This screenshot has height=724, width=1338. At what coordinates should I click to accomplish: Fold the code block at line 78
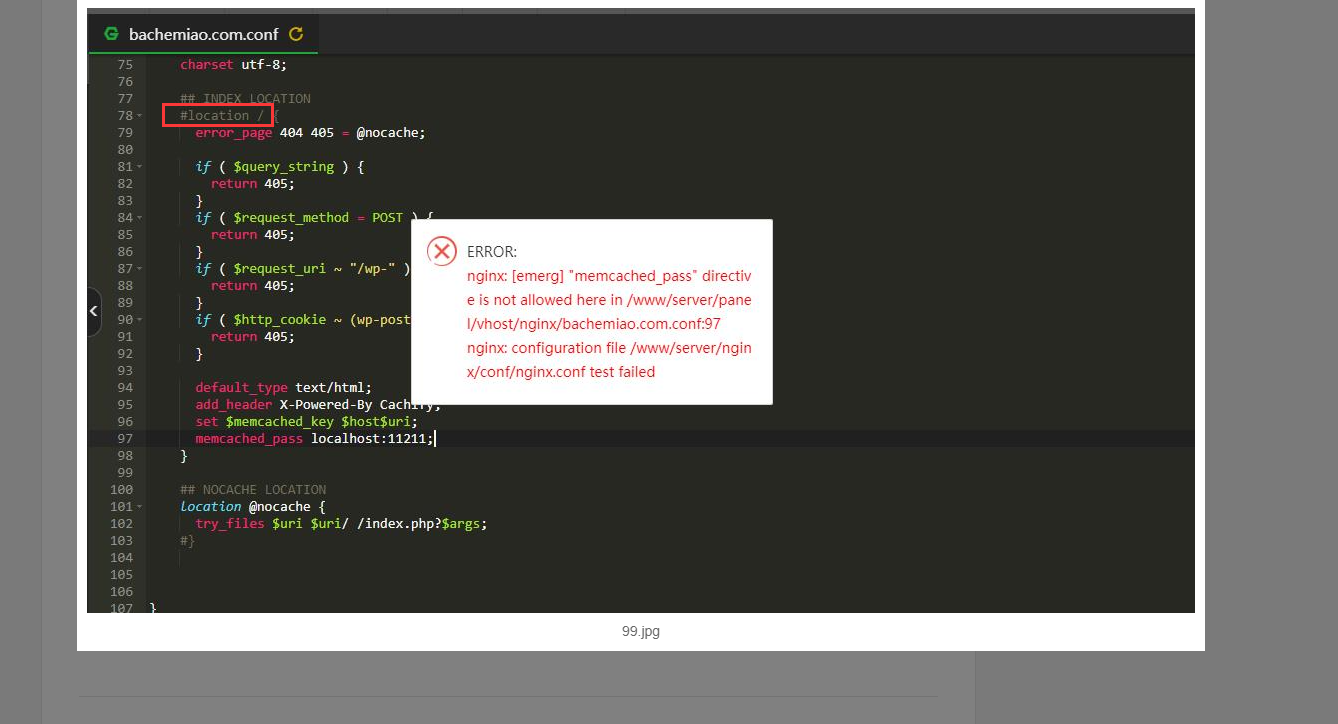139,116
